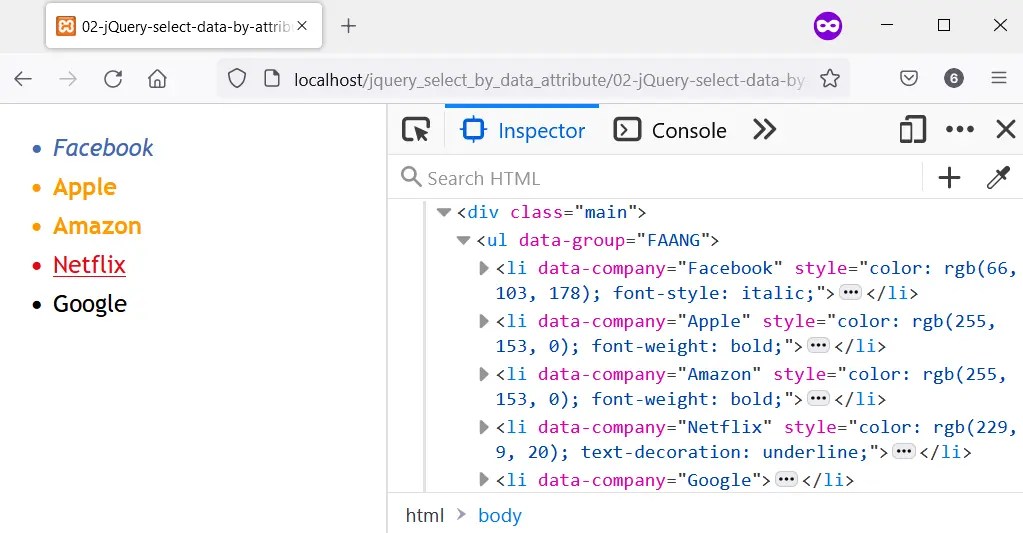Click the data-company="Google" attribute text
1023x533 pixels.
(x=650, y=480)
